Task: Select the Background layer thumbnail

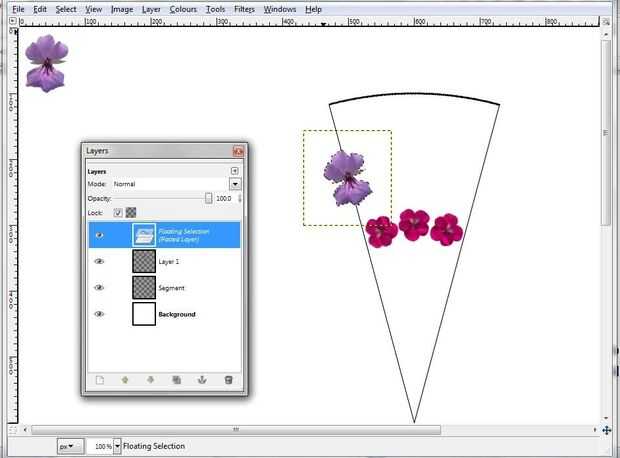Action: click(144, 314)
